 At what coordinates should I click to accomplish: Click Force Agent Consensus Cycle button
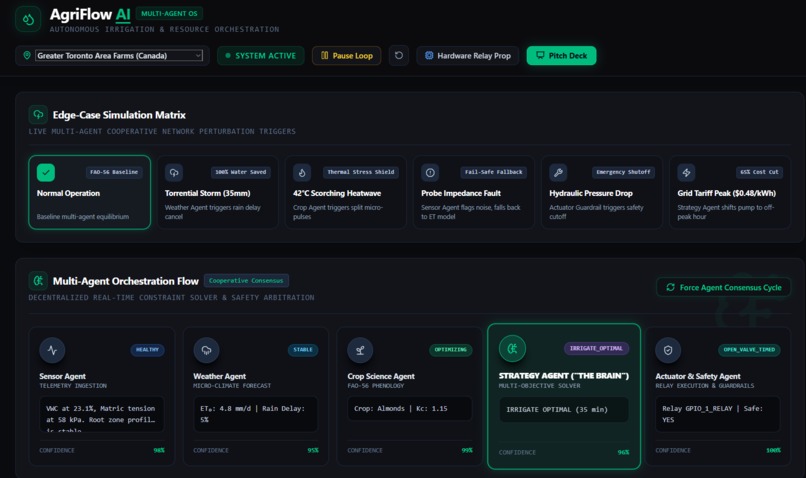[x=724, y=287]
